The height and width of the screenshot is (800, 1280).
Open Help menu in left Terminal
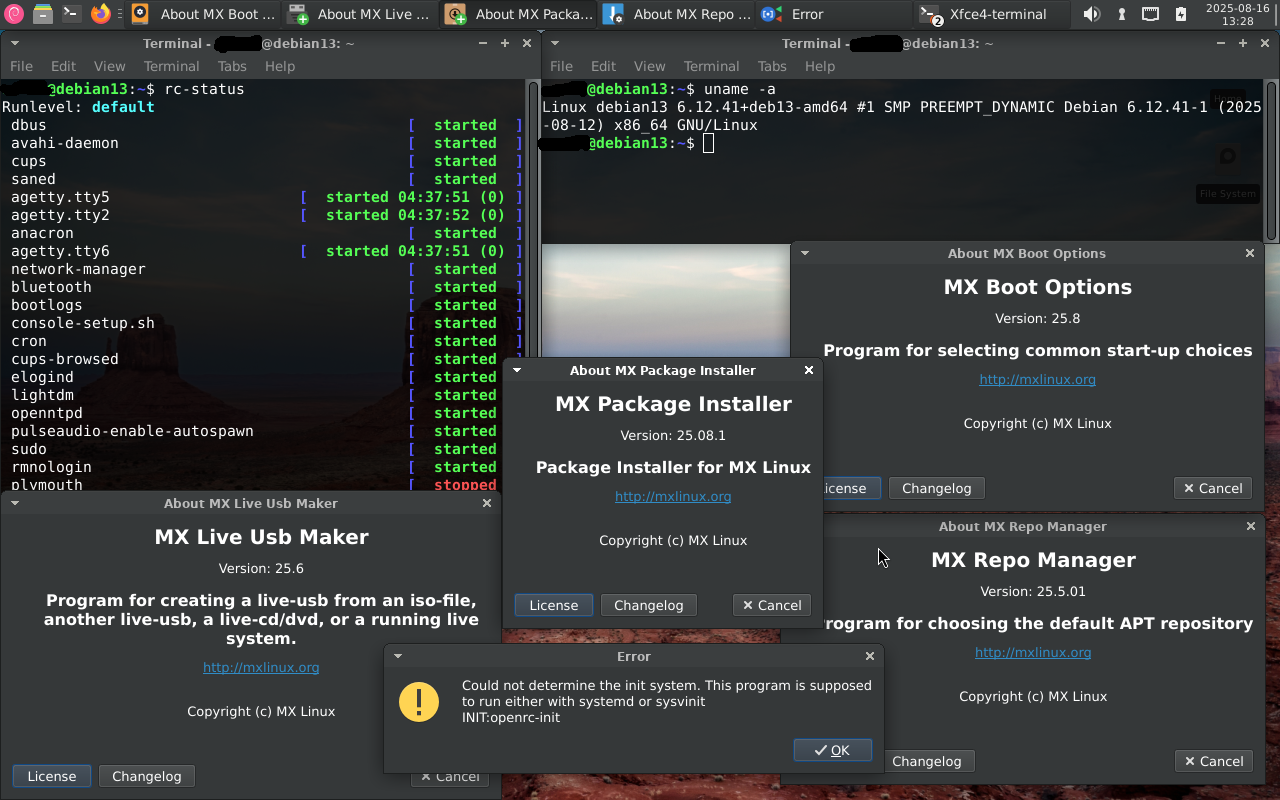280,66
